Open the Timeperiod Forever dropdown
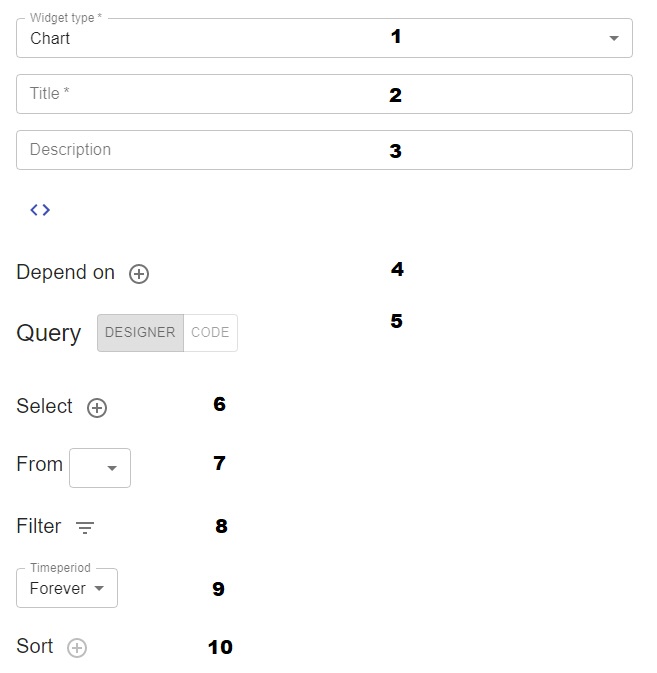The height and width of the screenshot is (673, 657). pyautogui.click(x=67, y=589)
